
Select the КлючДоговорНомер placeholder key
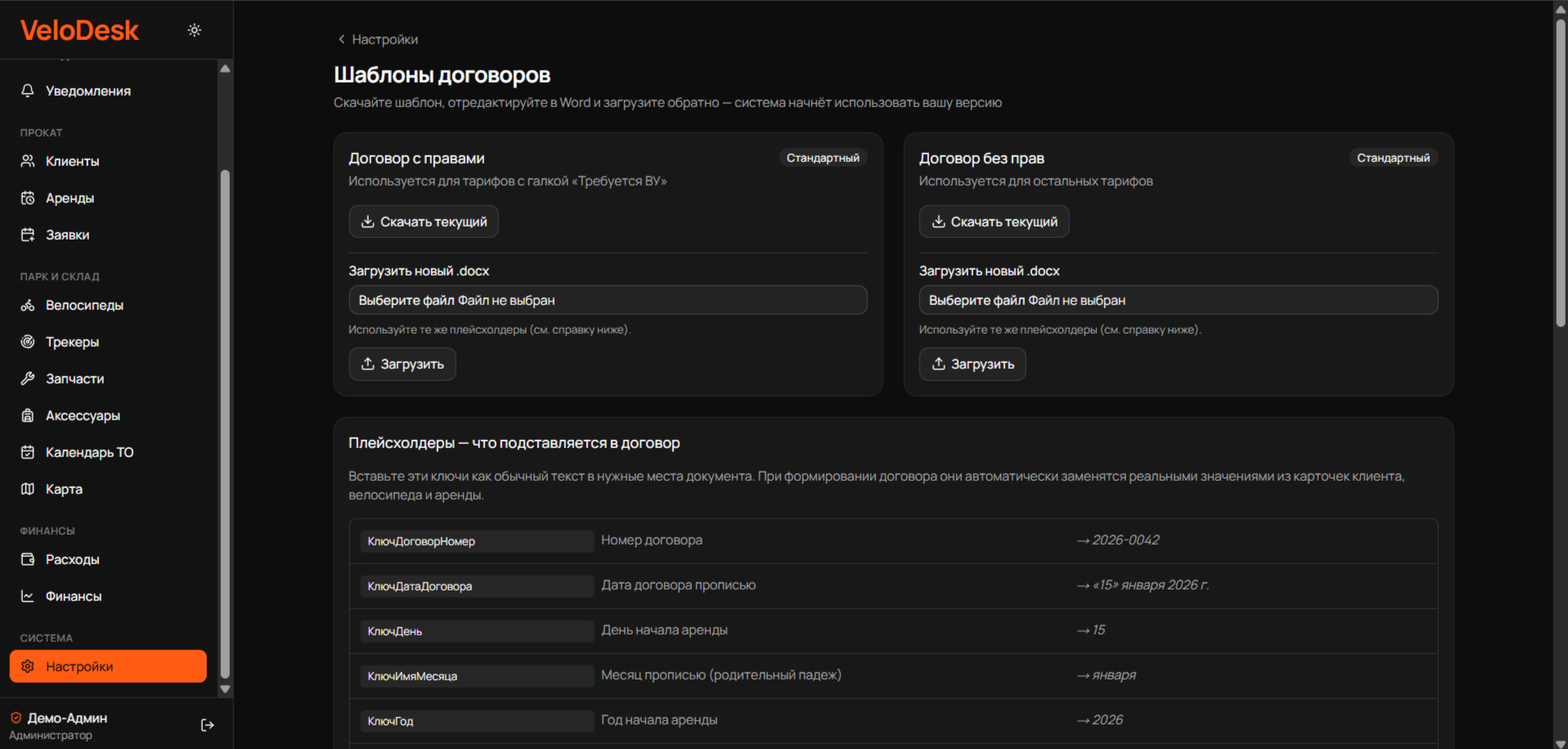point(477,541)
